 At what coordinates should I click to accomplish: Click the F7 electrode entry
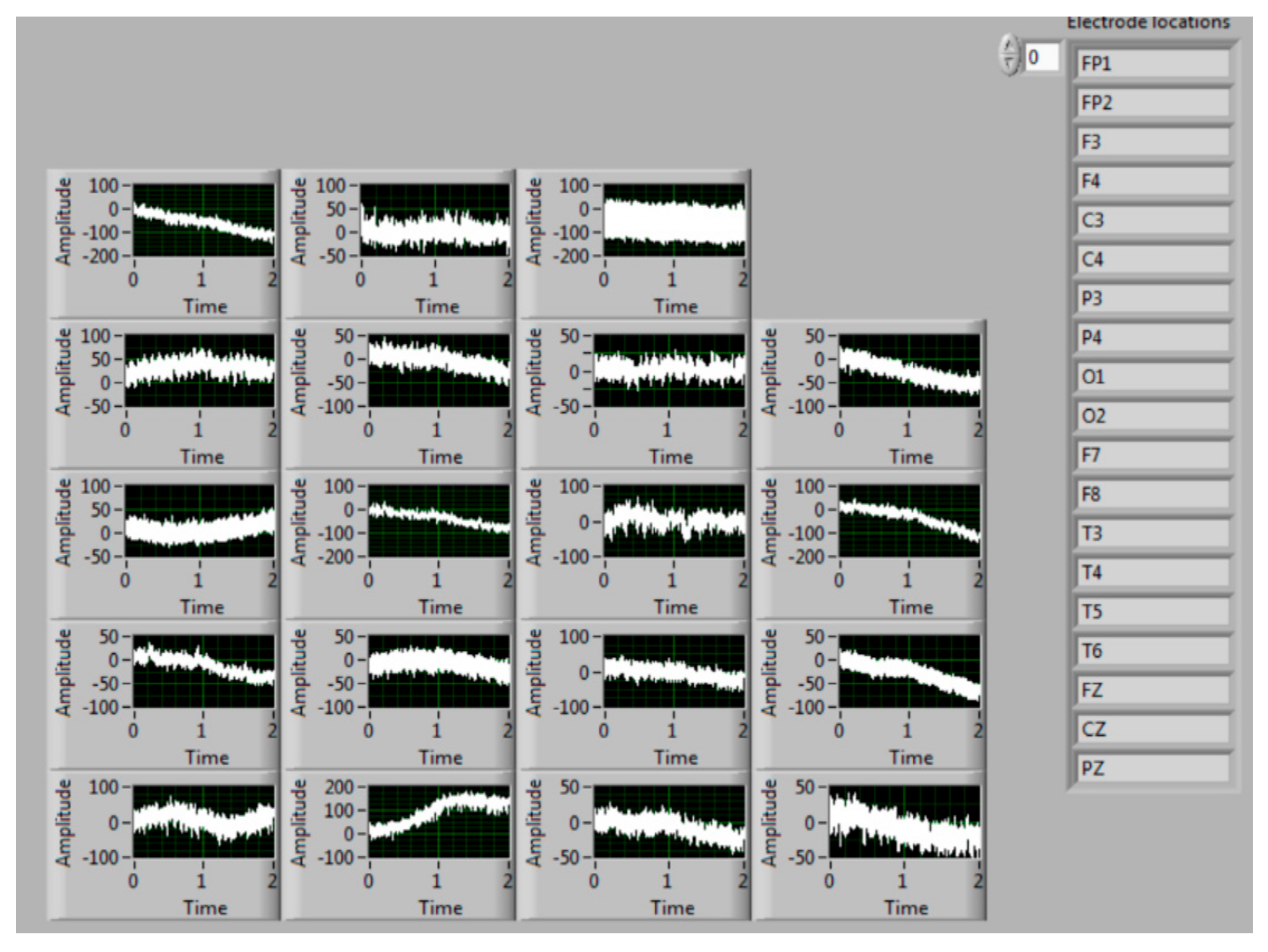click(1152, 455)
